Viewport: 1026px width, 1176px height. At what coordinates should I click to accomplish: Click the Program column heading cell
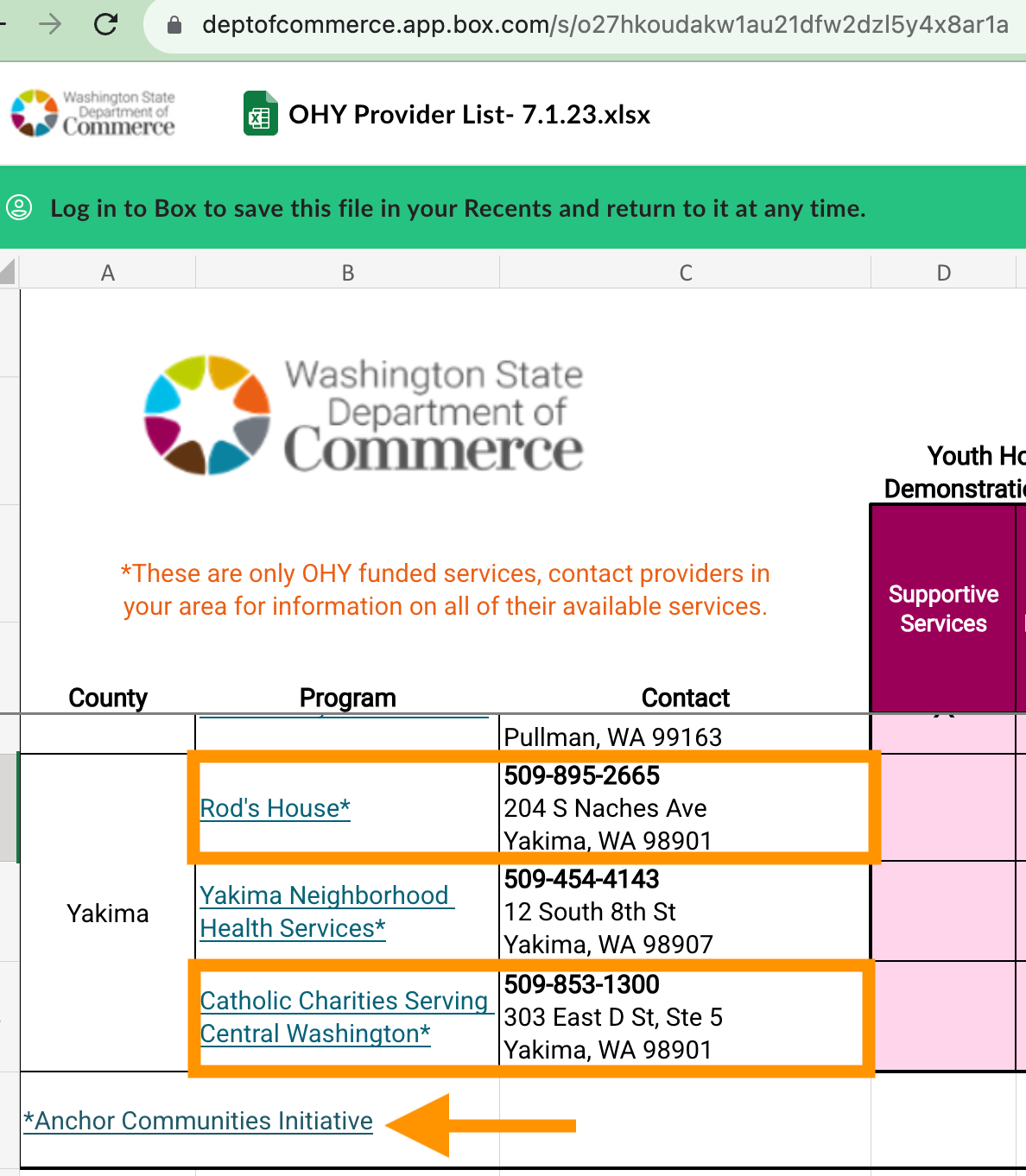coord(348,698)
